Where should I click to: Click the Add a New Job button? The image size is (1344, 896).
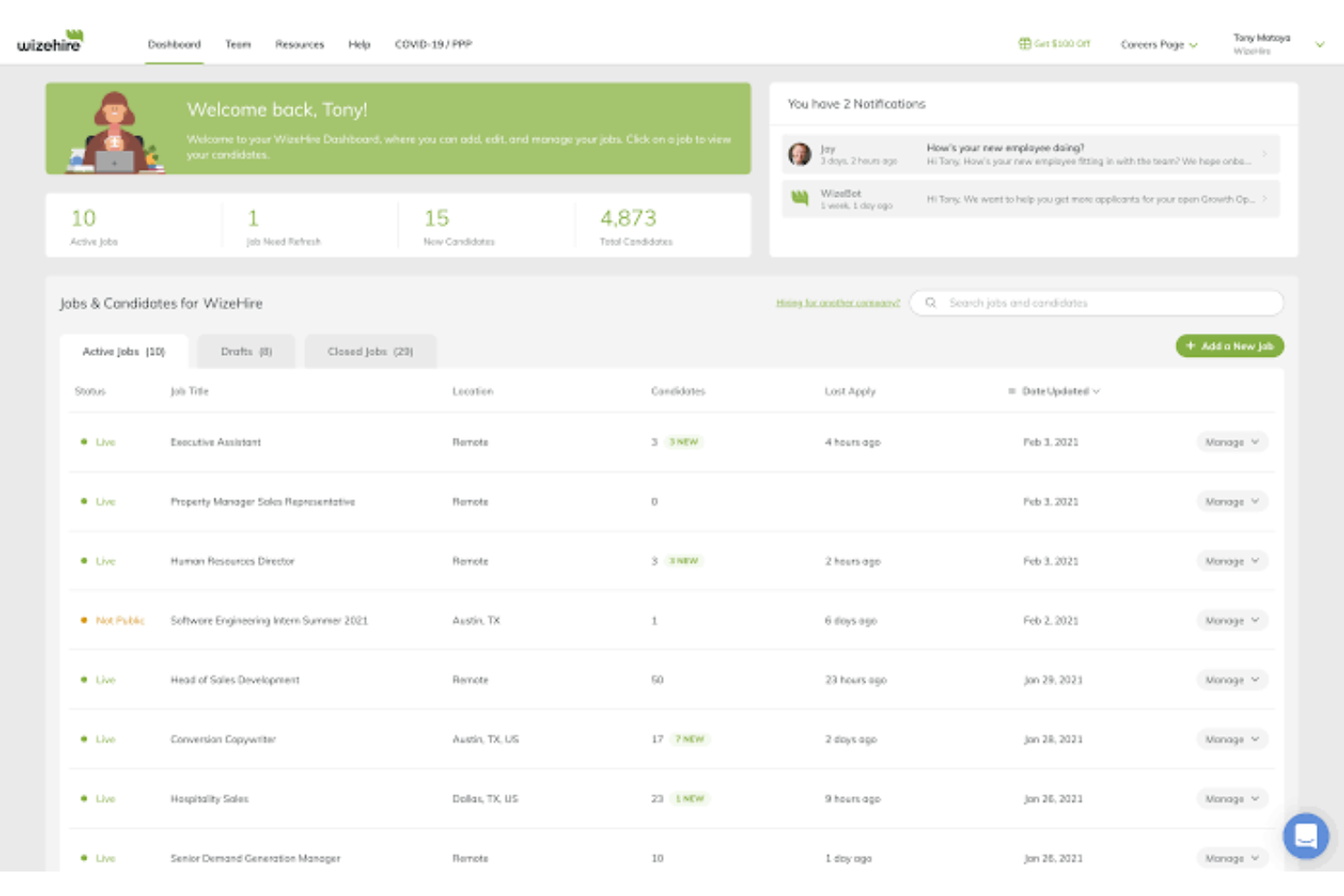tap(1230, 346)
